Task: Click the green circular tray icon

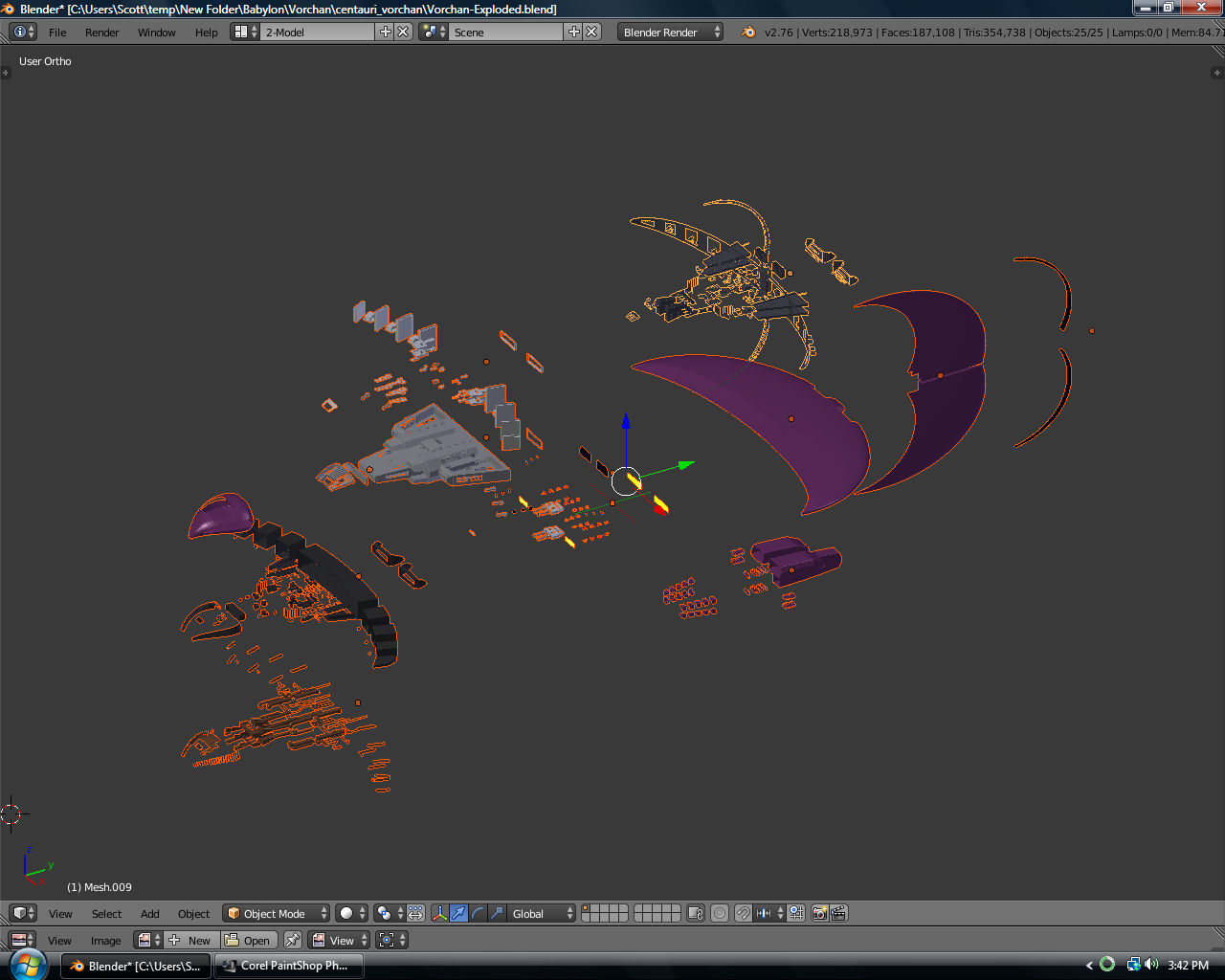Action: [1107, 965]
